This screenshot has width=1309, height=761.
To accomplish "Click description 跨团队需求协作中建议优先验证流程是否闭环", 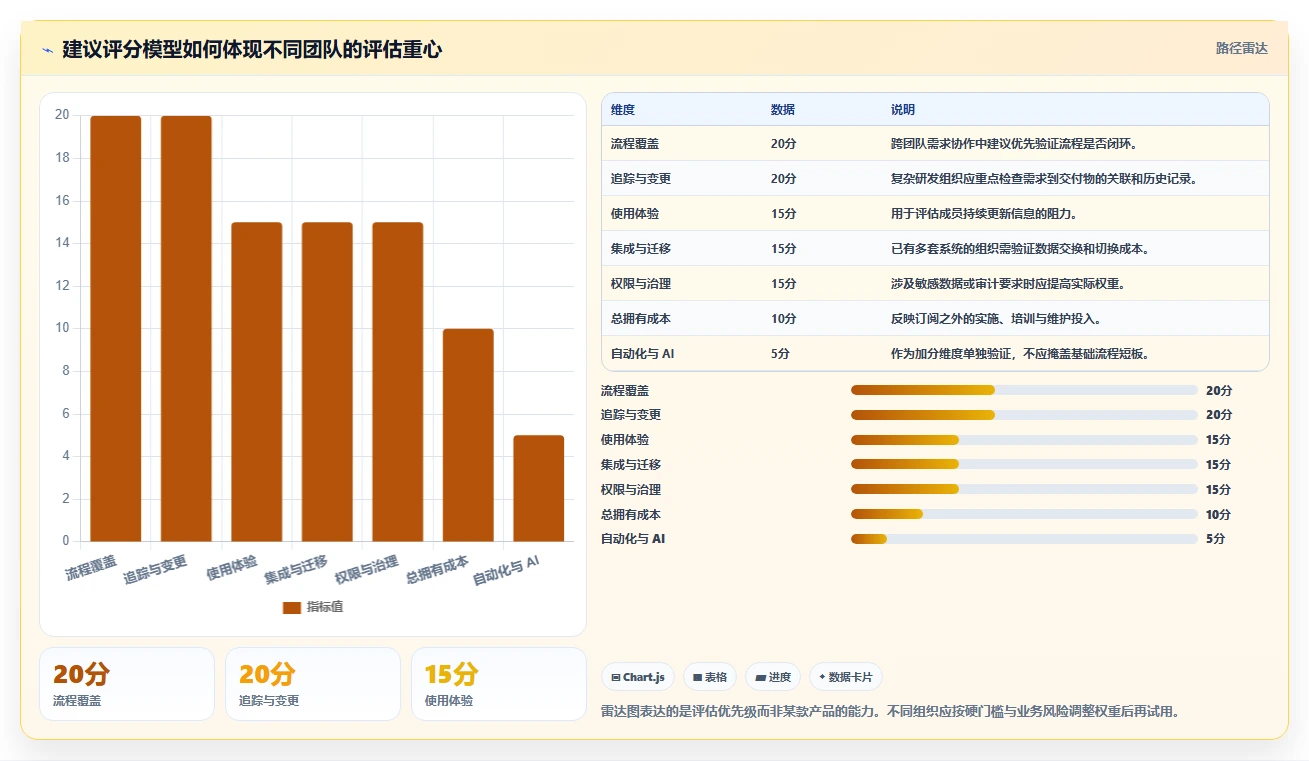I will (x=1014, y=144).
